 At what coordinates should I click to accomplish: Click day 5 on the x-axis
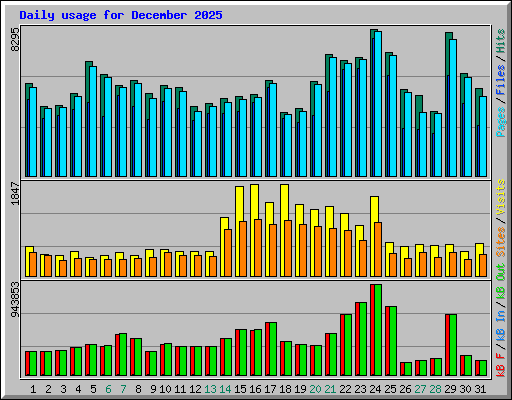(x=93, y=389)
